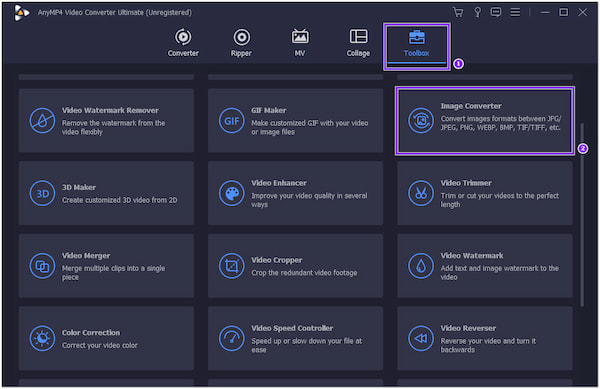Viewport: 600px width, 389px height.
Task: Close the AnyMP4 window
Action: pyautogui.click(x=583, y=12)
